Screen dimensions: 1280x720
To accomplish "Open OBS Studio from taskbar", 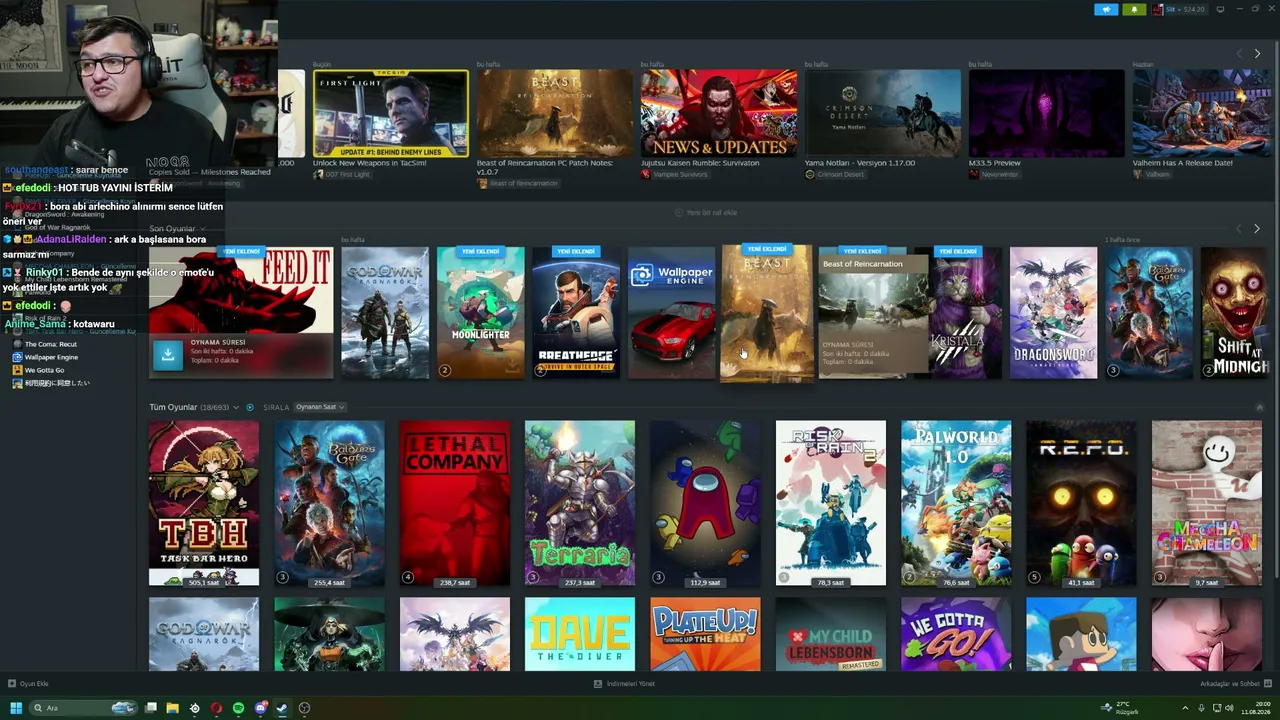I will tap(304, 708).
